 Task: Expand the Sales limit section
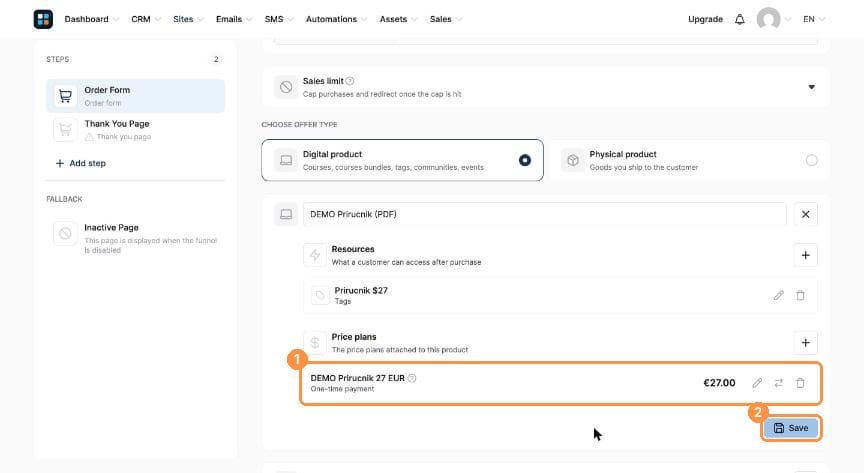811,87
